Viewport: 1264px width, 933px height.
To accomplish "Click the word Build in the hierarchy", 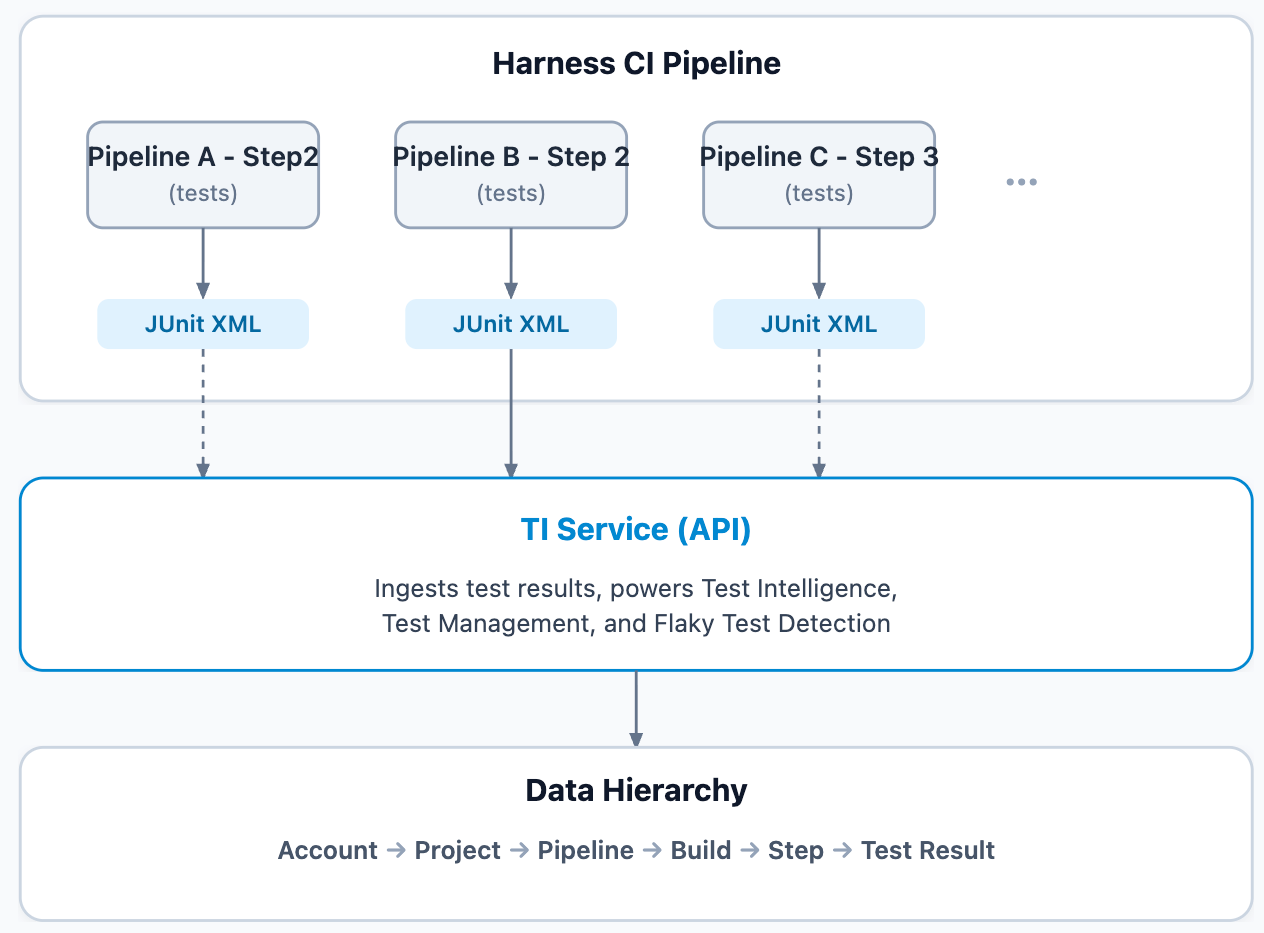I will (x=701, y=851).
